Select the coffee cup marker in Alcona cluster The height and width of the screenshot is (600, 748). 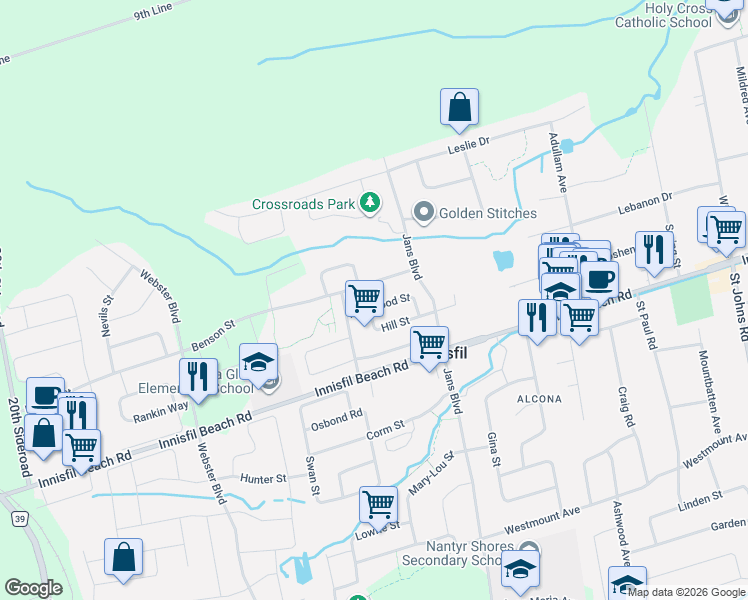600,281
